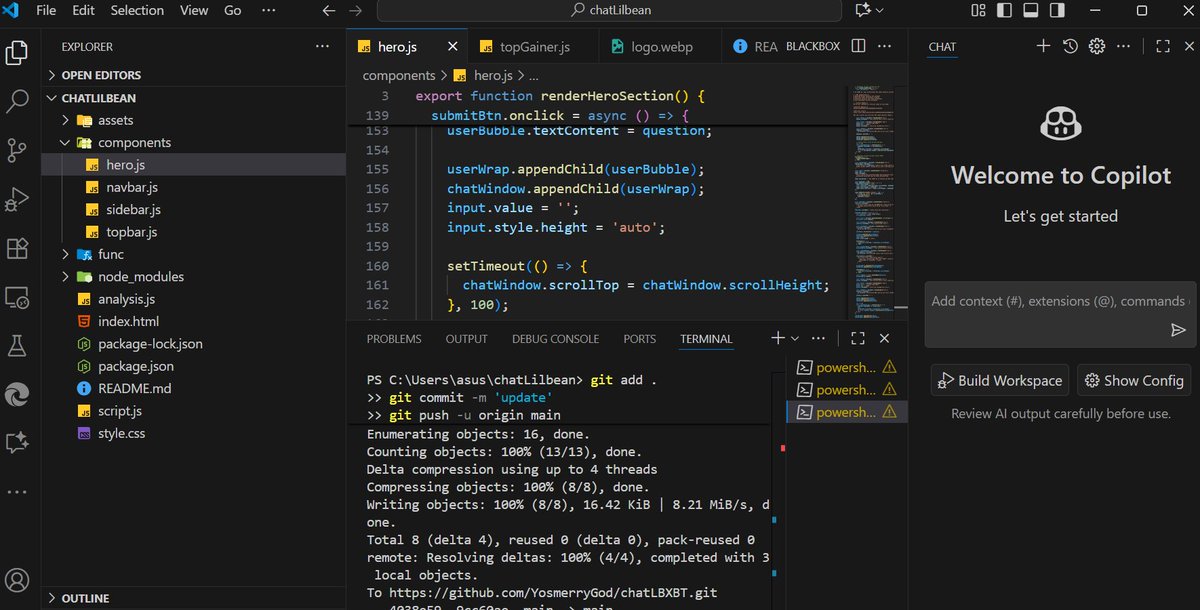Close the terminal panel
This screenshot has width=1200, height=610.
coord(884,339)
